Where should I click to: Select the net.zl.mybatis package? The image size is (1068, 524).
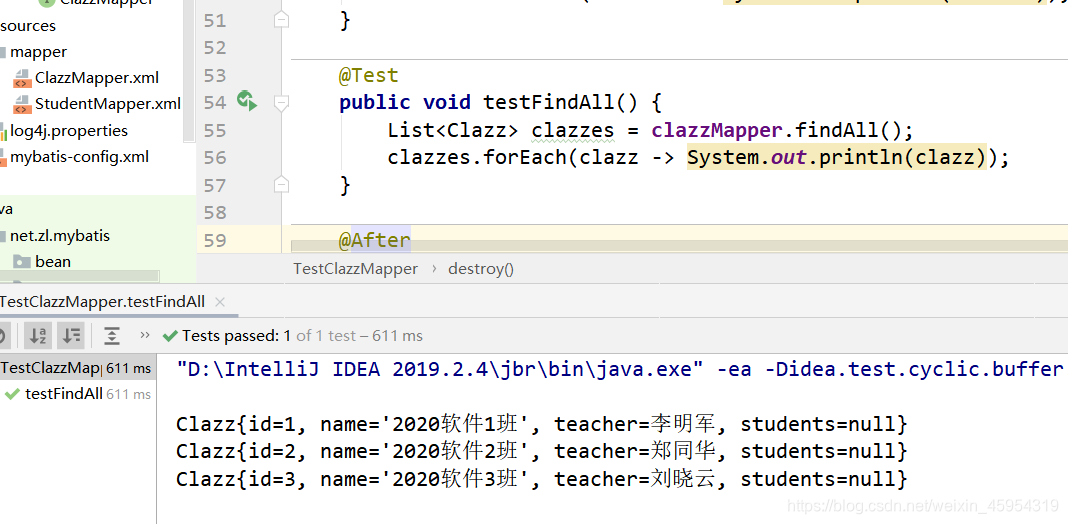click(60, 236)
